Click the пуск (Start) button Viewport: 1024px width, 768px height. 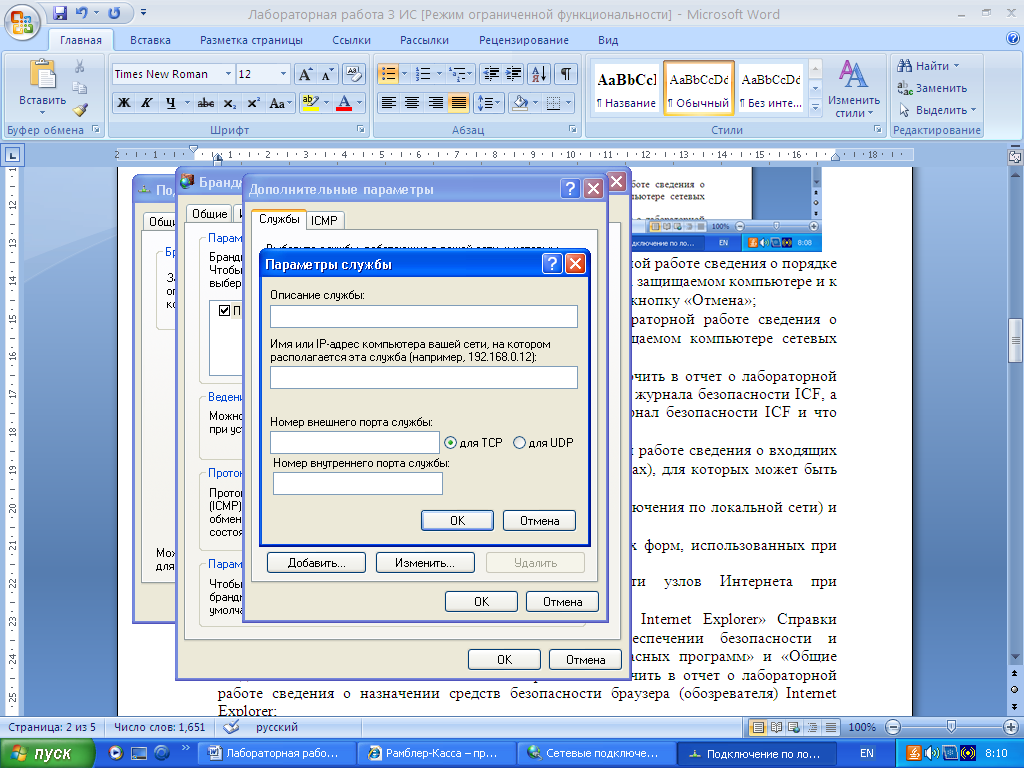47,753
